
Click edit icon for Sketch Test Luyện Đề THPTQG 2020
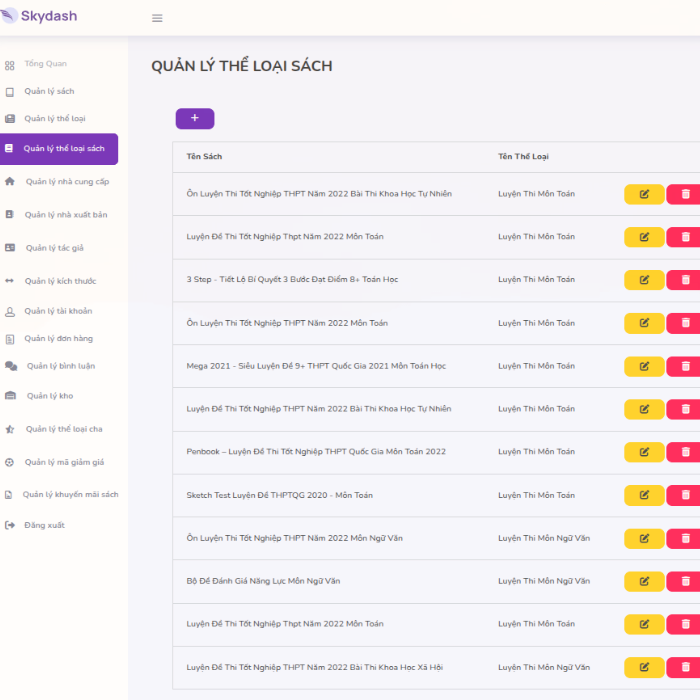pos(644,495)
